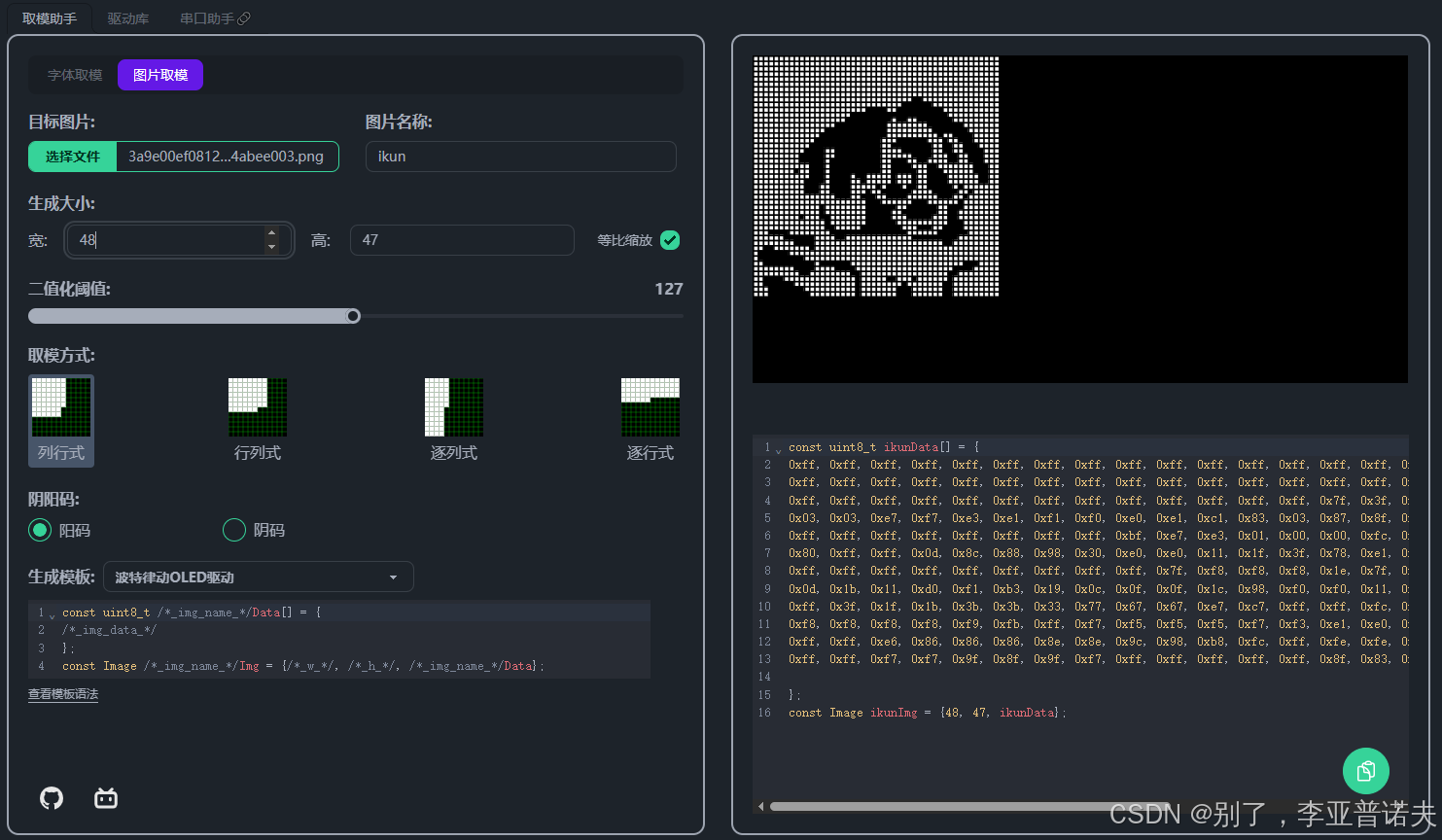Open the 查看模板语法 link

coord(63,694)
